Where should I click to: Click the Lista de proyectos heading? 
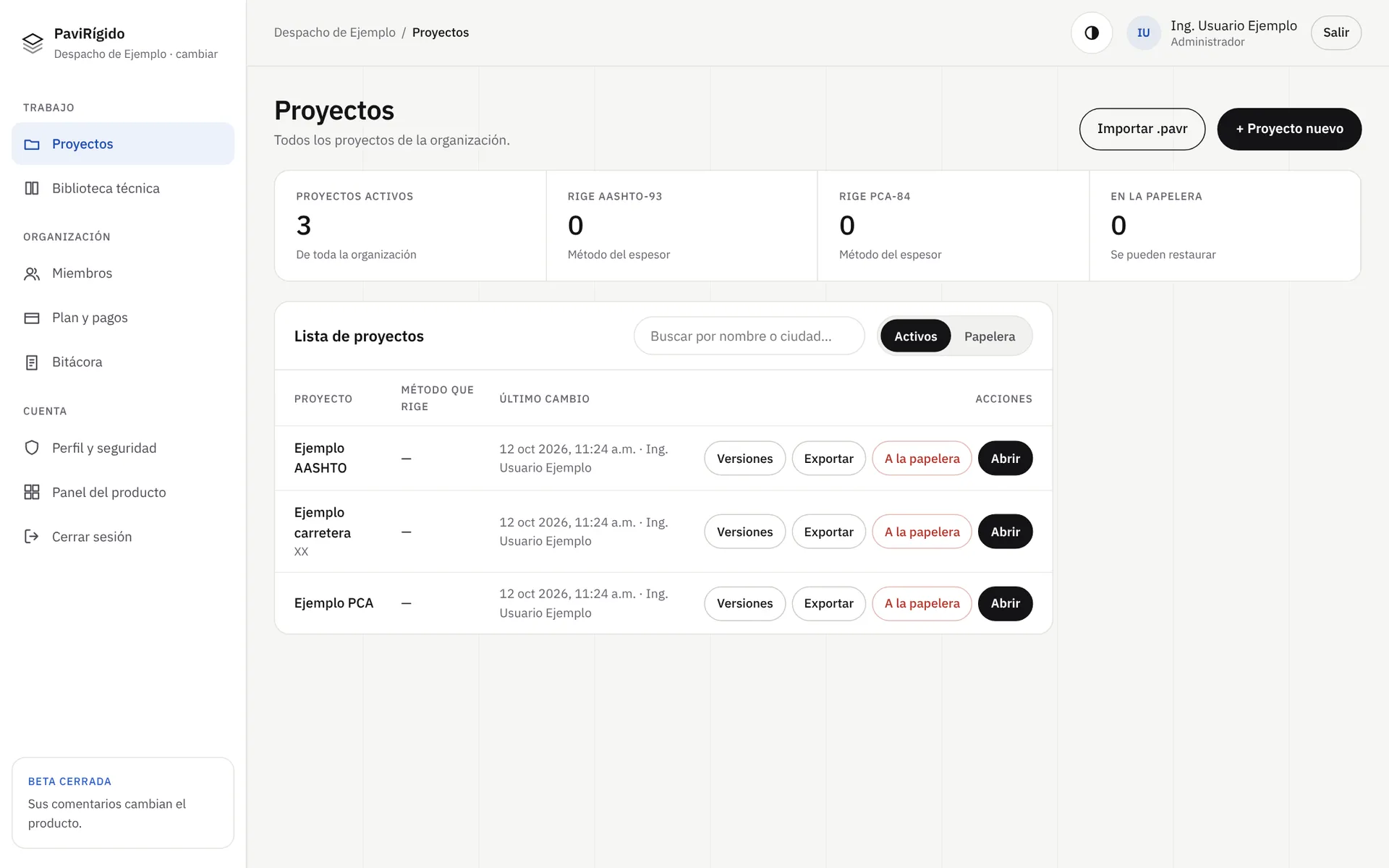(x=359, y=336)
